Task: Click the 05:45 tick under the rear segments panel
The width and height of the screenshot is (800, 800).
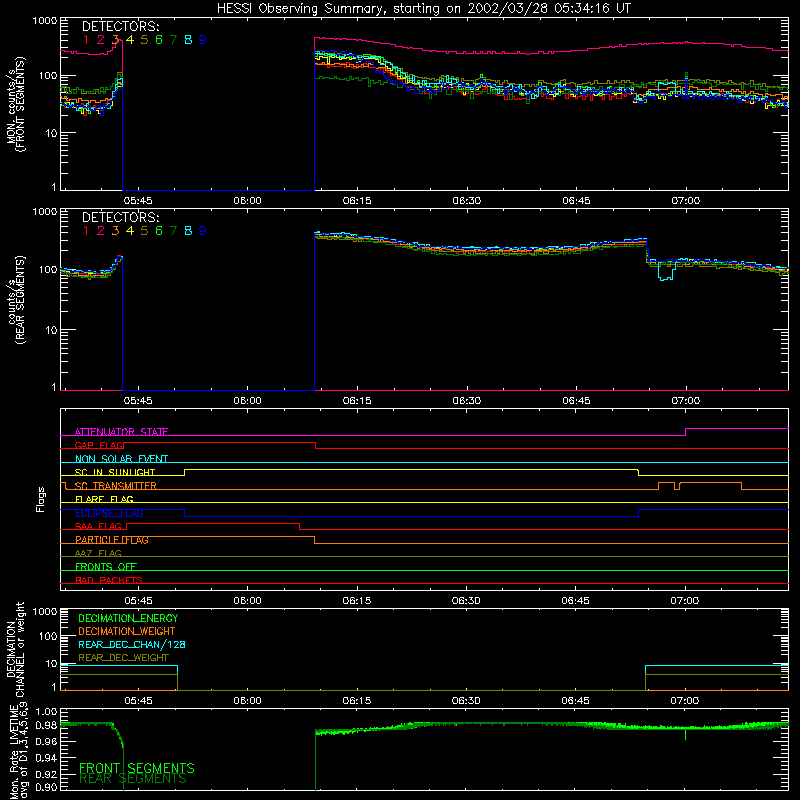Action: pyautogui.click(x=138, y=401)
